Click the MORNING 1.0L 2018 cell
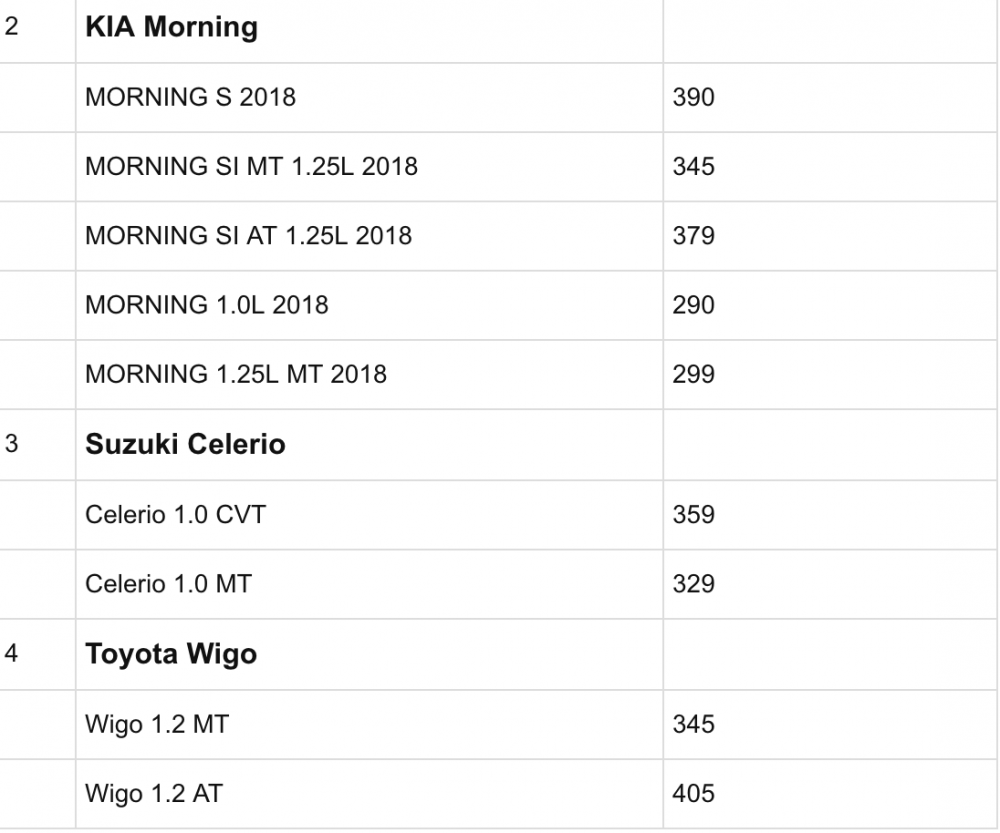Viewport: 1000px width, 833px height. pos(207,304)
